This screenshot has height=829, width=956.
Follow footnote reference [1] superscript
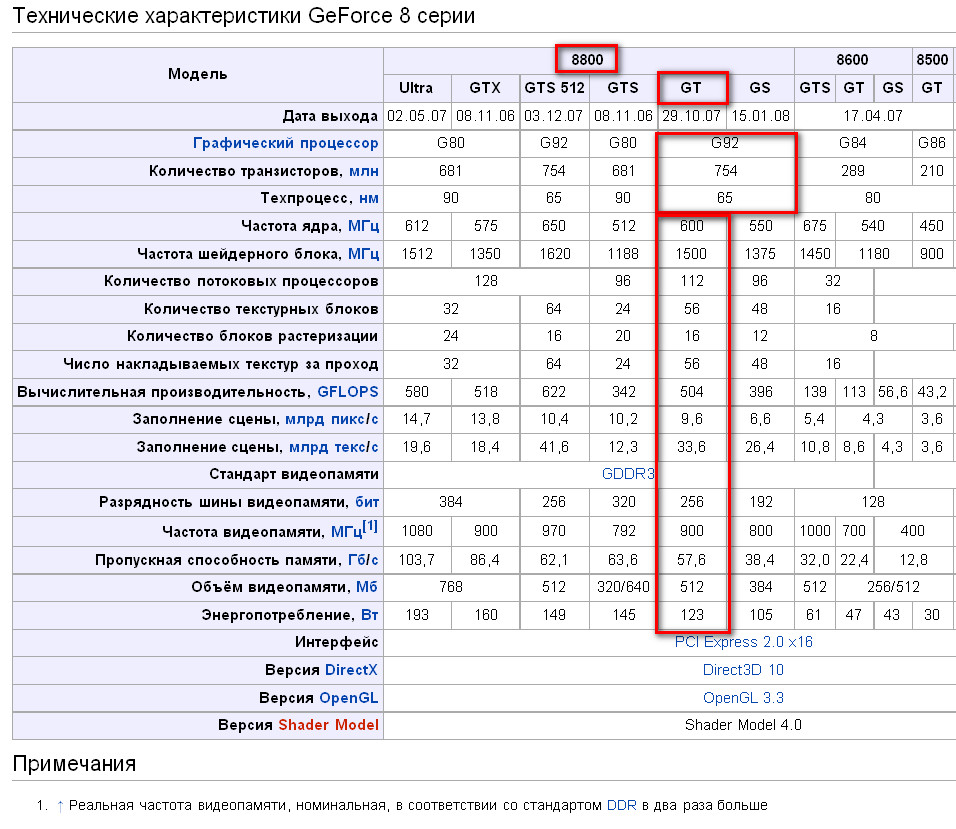(x=370, y=525)
